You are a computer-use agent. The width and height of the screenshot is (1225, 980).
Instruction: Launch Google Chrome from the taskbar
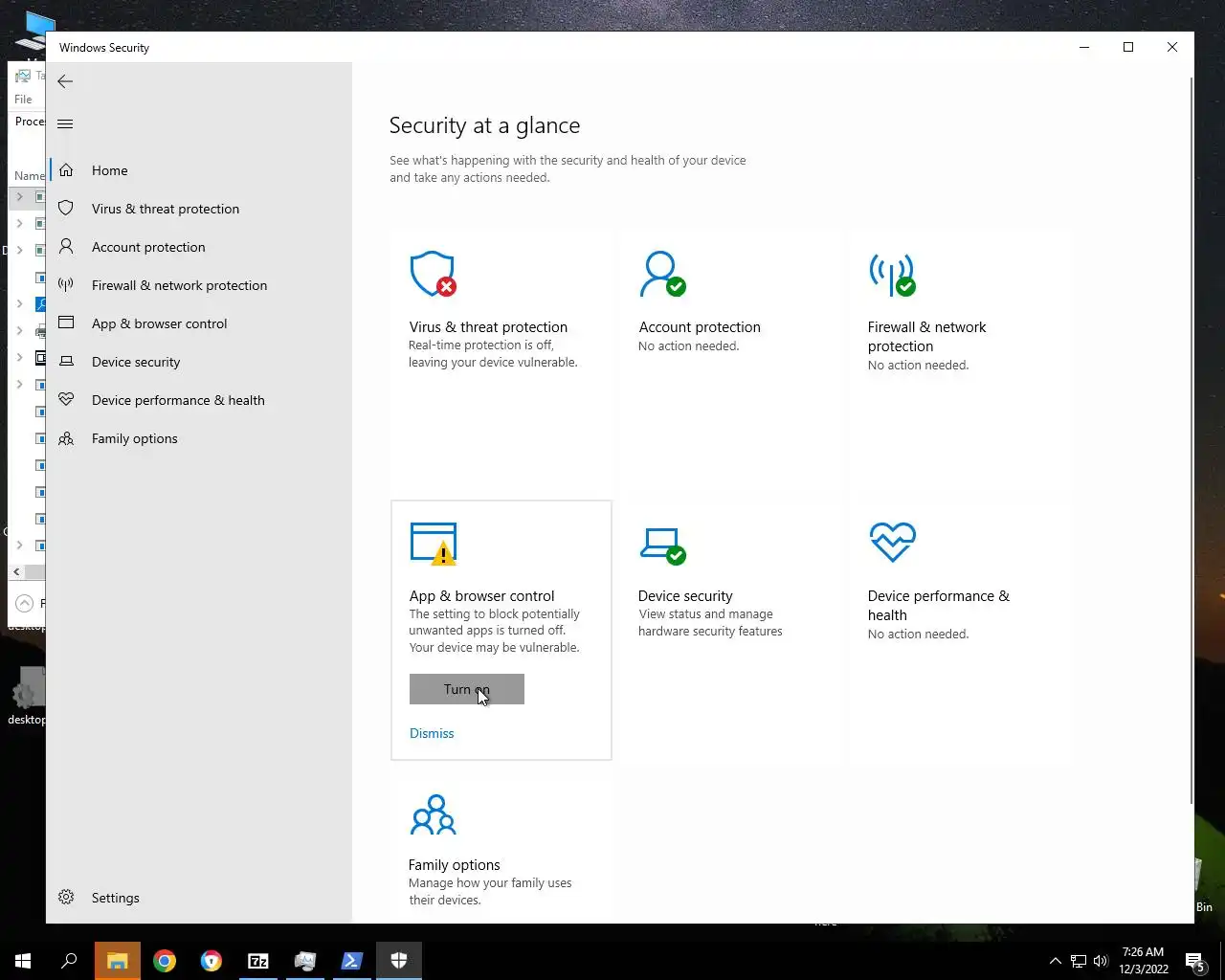165,961
